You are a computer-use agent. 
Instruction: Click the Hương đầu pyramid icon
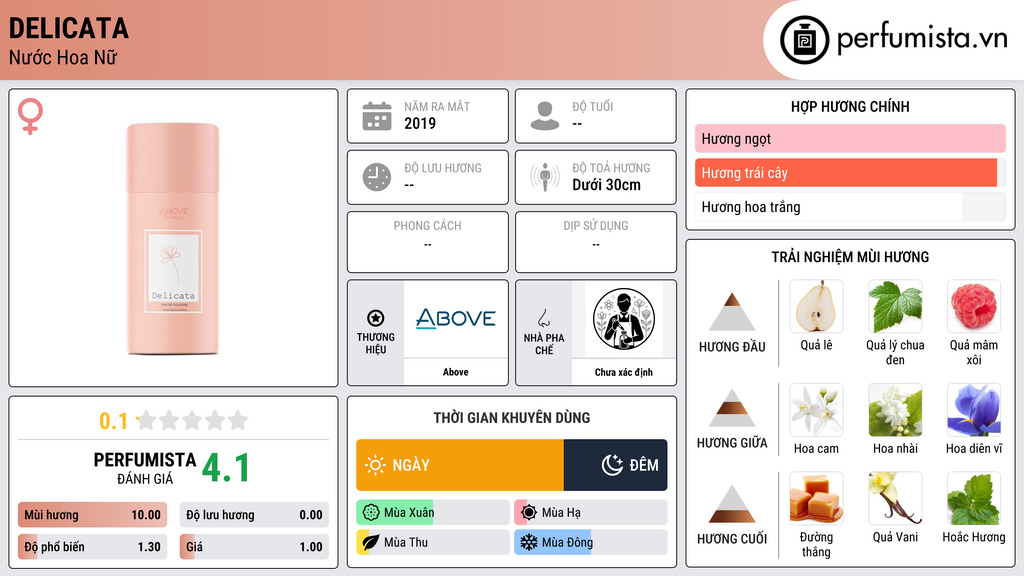[x=732, y=312]
